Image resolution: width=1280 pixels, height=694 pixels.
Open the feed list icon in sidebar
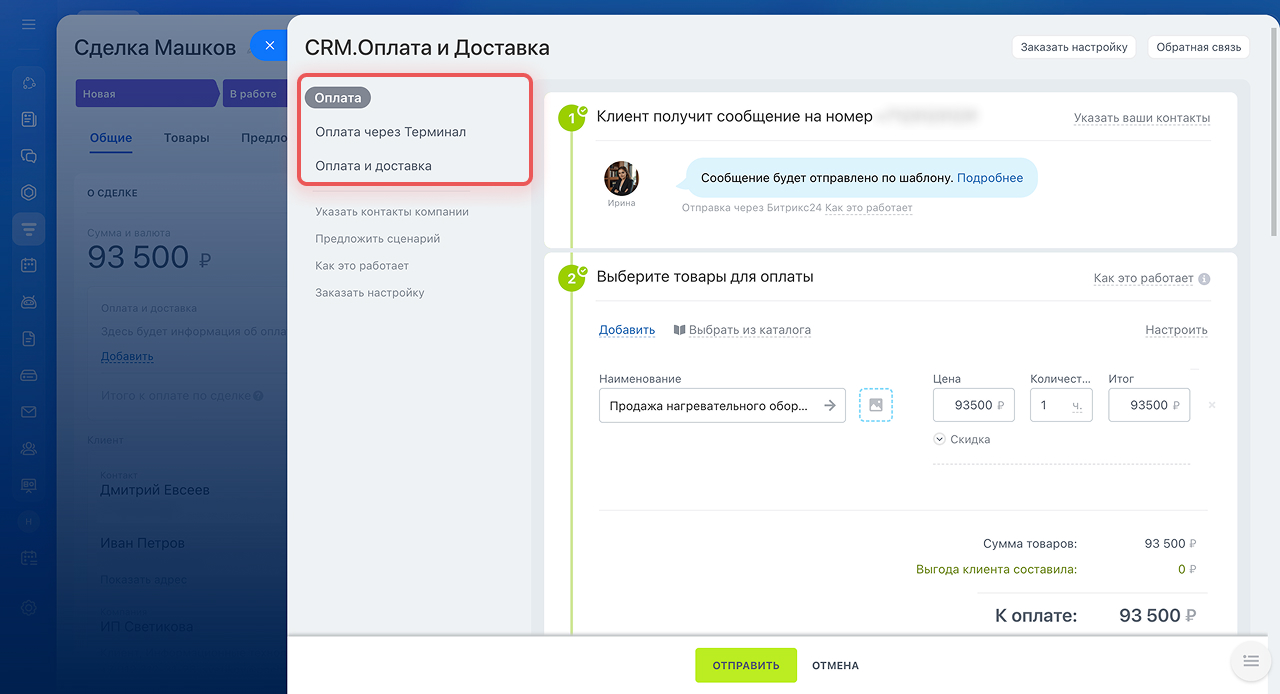[28, 119]
